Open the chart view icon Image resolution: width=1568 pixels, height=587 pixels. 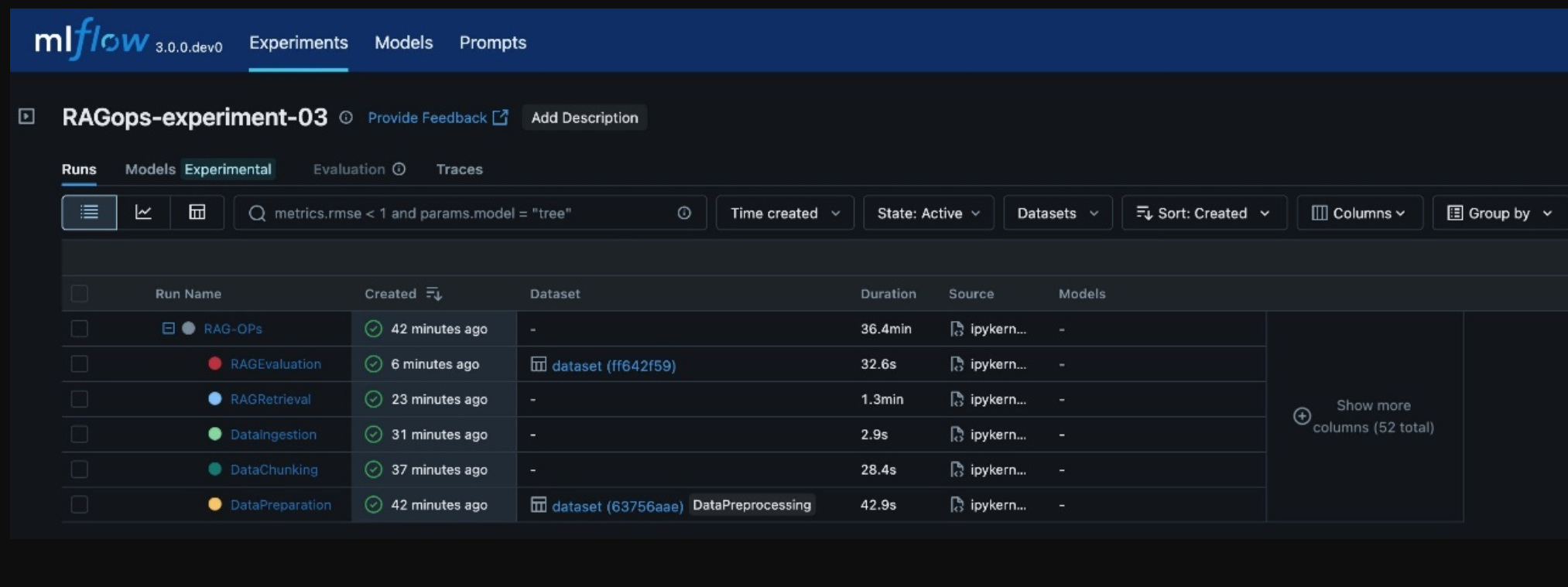(143, 213)
